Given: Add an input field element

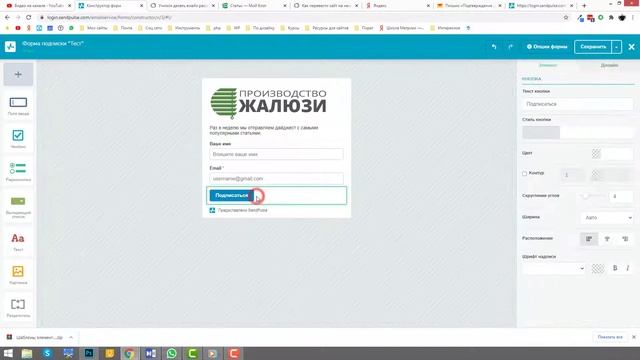Looking at the screenshot, I should tap(18, 106).
